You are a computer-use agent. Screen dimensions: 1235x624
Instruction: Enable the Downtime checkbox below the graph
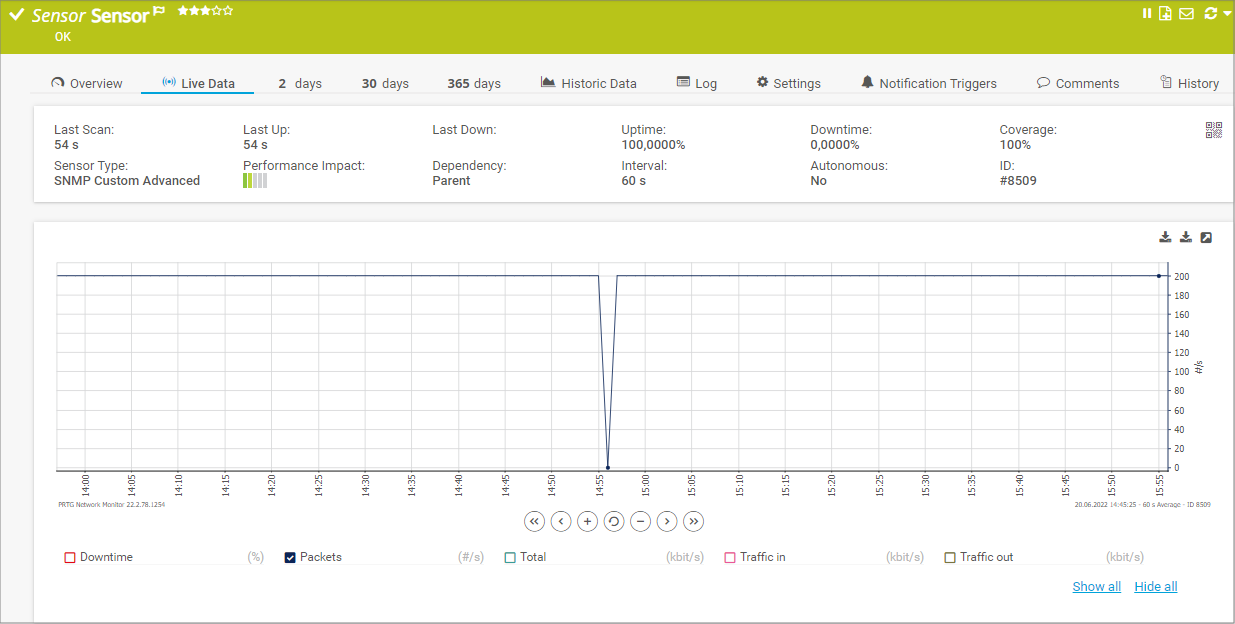70,557
